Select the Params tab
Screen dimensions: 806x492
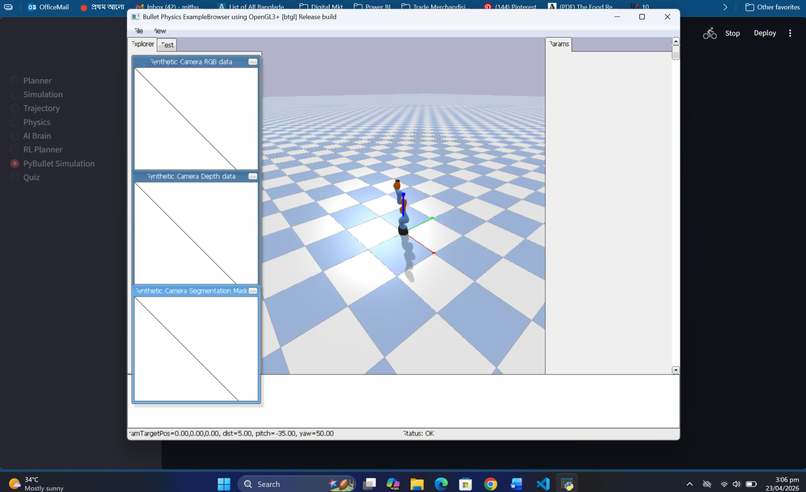(559, 44)
